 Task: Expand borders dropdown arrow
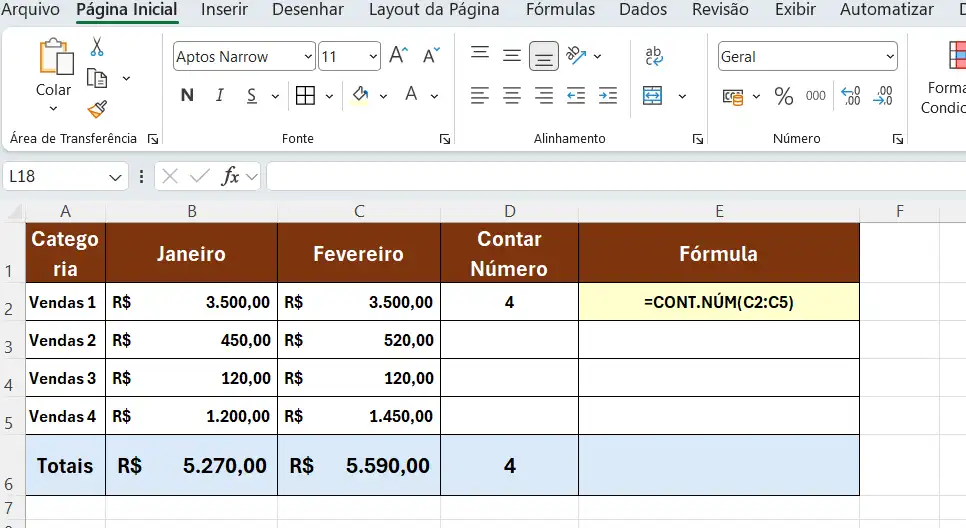[x=329, y=96]
